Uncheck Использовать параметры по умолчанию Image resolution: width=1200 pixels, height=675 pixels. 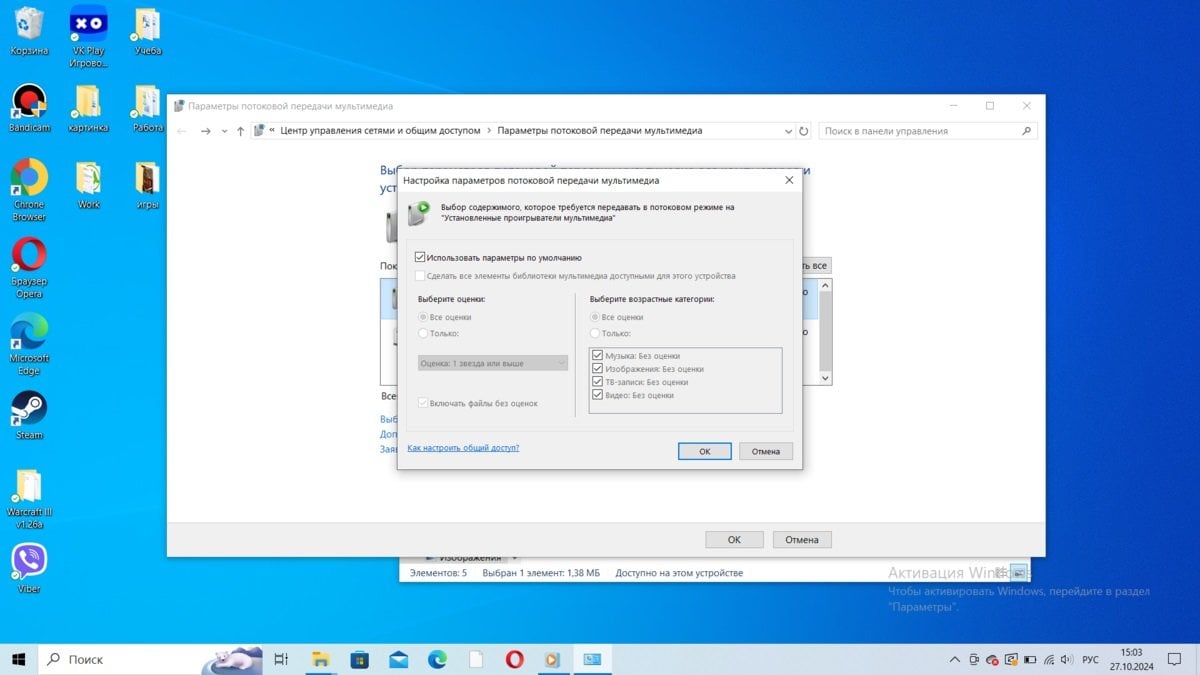420,257
